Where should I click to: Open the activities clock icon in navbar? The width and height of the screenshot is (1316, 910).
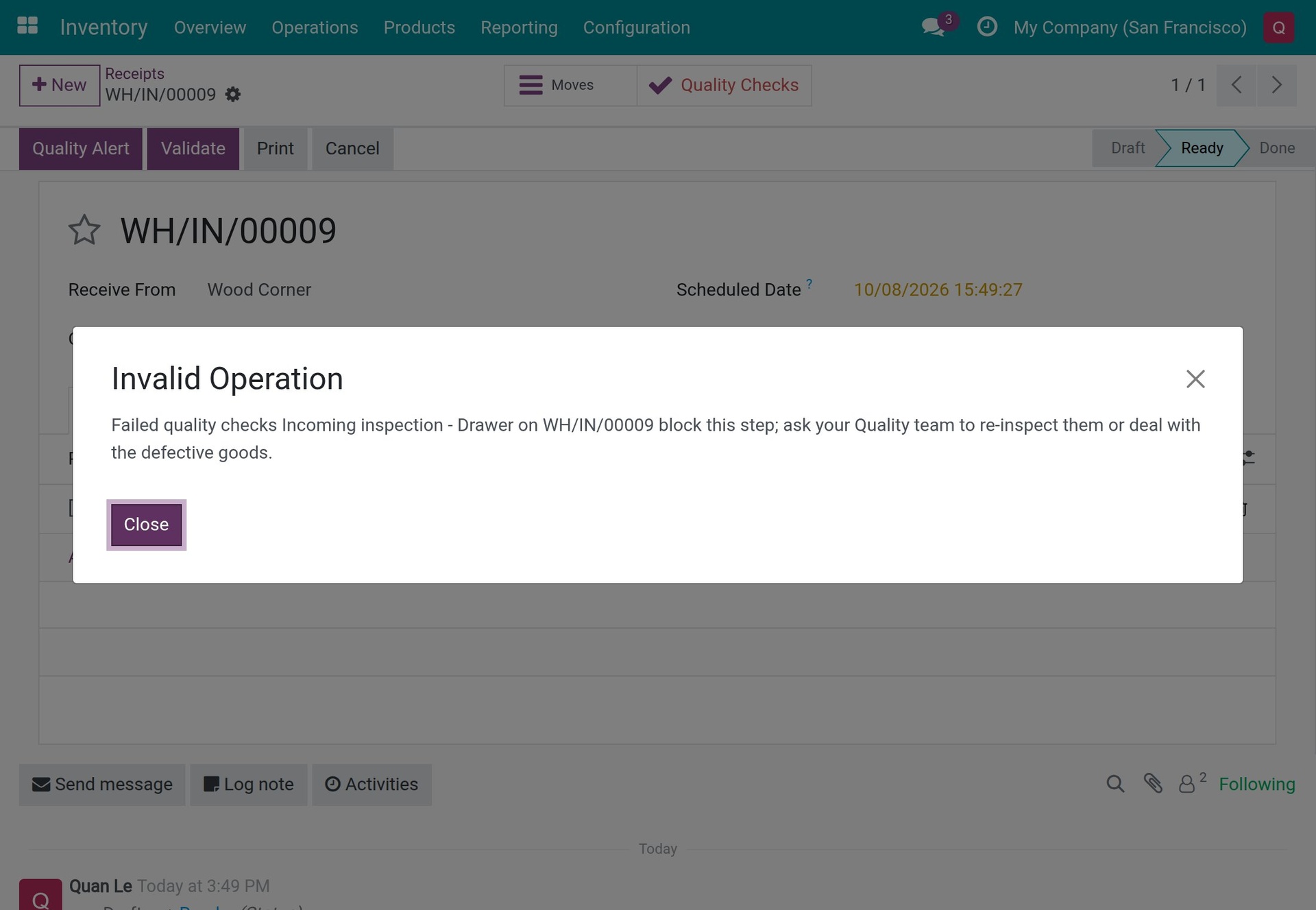tap(987, 27)
